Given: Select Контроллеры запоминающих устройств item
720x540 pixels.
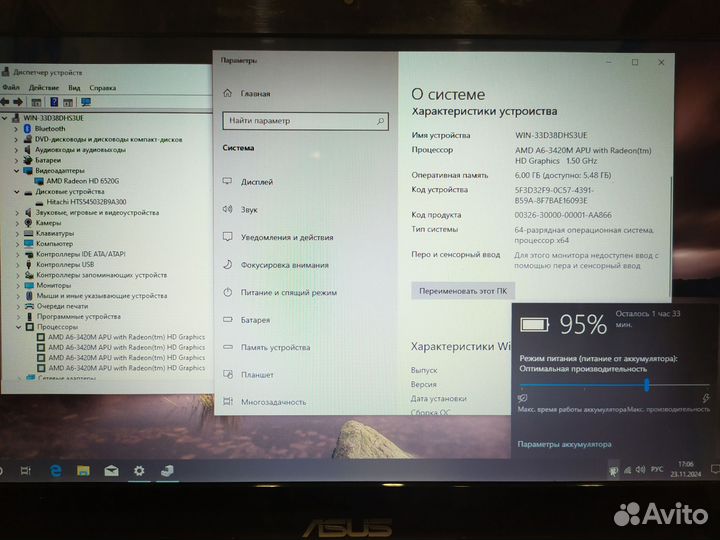Looking at the screenshot, I should [x=101, y=275].
